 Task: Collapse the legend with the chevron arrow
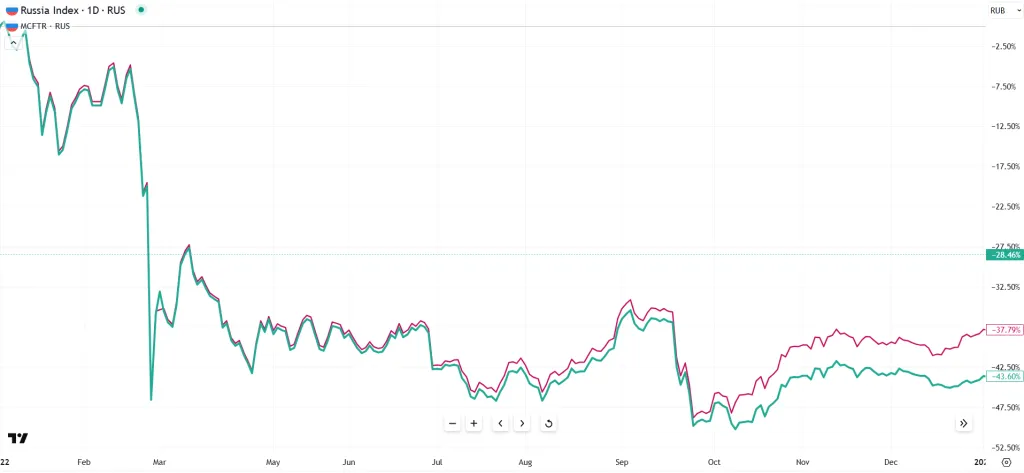pyautogui.click(x=13, y=43)
